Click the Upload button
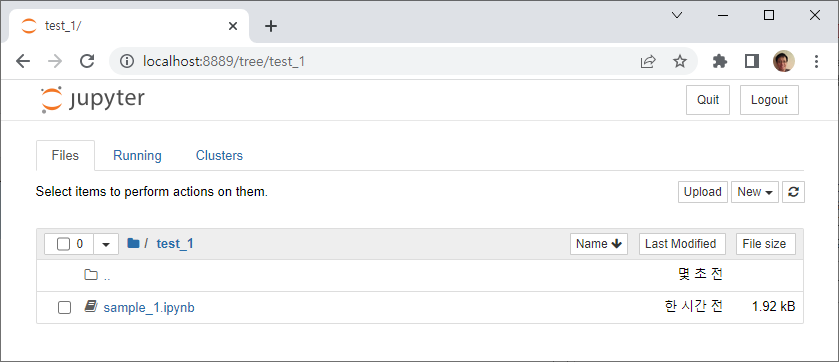This screenshot has width=839, height=362. pos(703,192)
